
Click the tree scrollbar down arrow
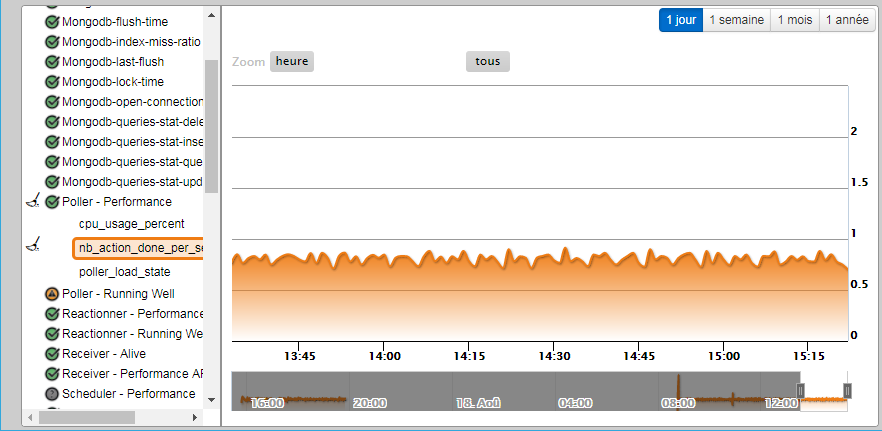212,400
